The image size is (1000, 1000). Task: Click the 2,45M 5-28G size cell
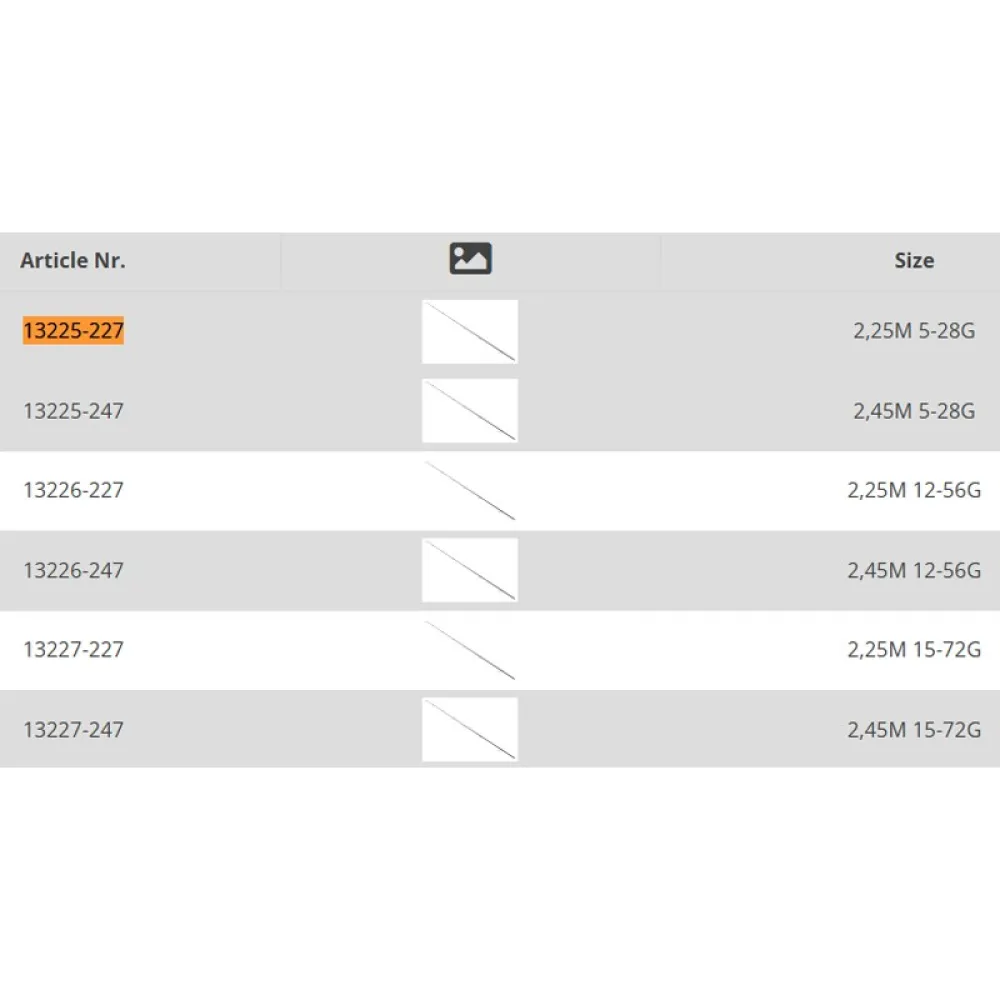click(914, 411)
